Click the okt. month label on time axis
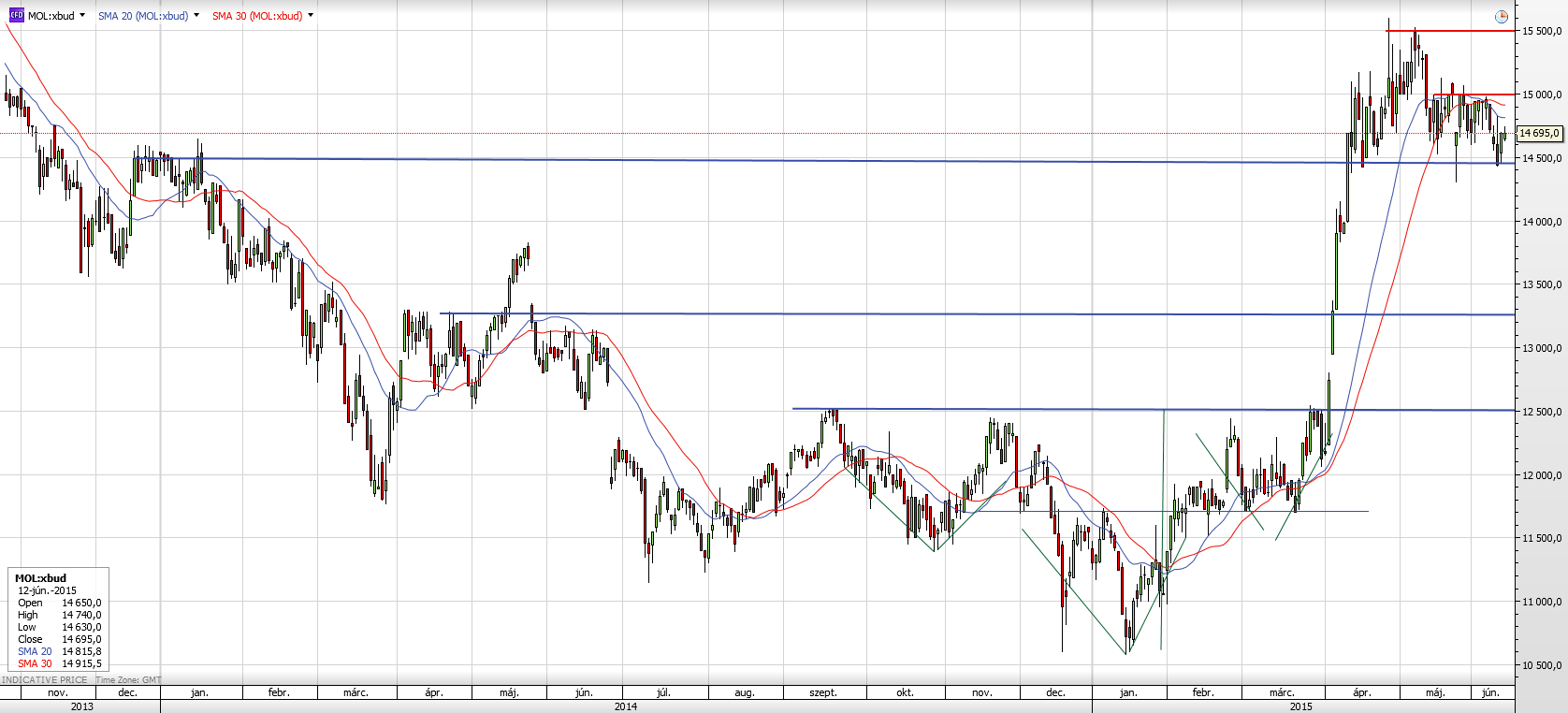The height and width of the screenshot is (713, 1568). [x=905, y=692]
